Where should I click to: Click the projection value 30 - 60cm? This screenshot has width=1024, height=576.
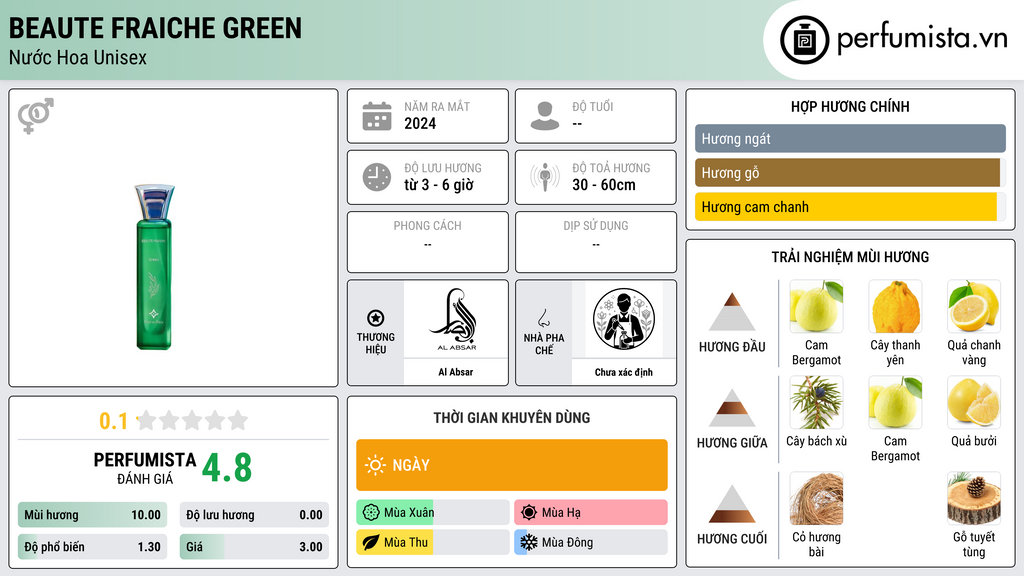(604, 185)
